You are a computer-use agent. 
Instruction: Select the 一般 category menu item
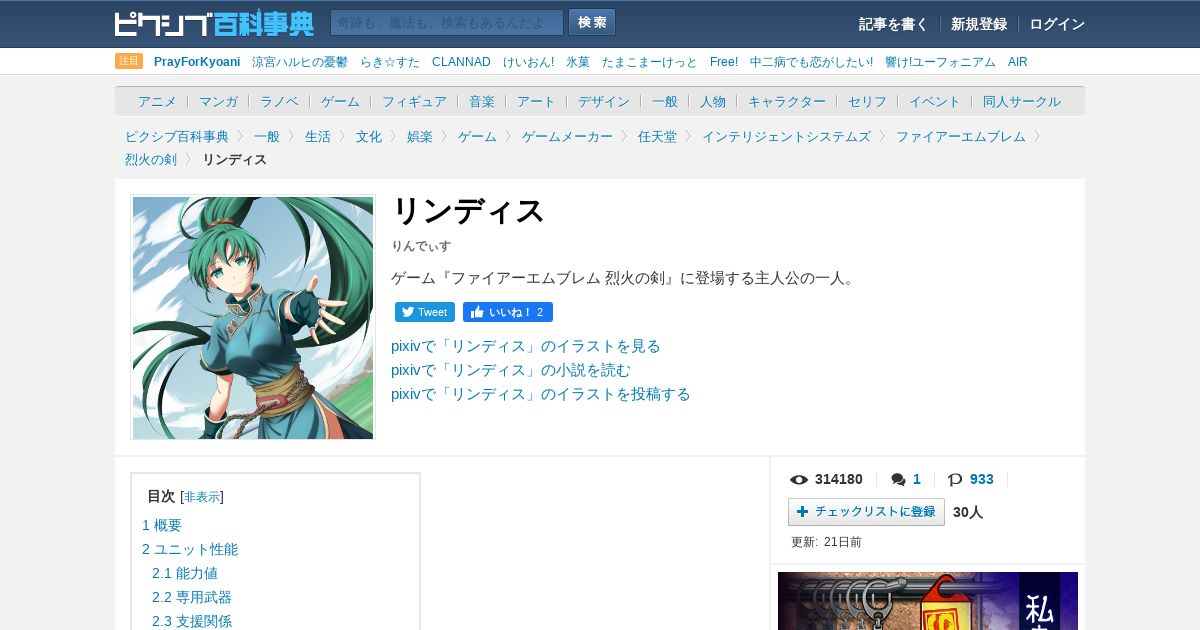pos(665,101)
